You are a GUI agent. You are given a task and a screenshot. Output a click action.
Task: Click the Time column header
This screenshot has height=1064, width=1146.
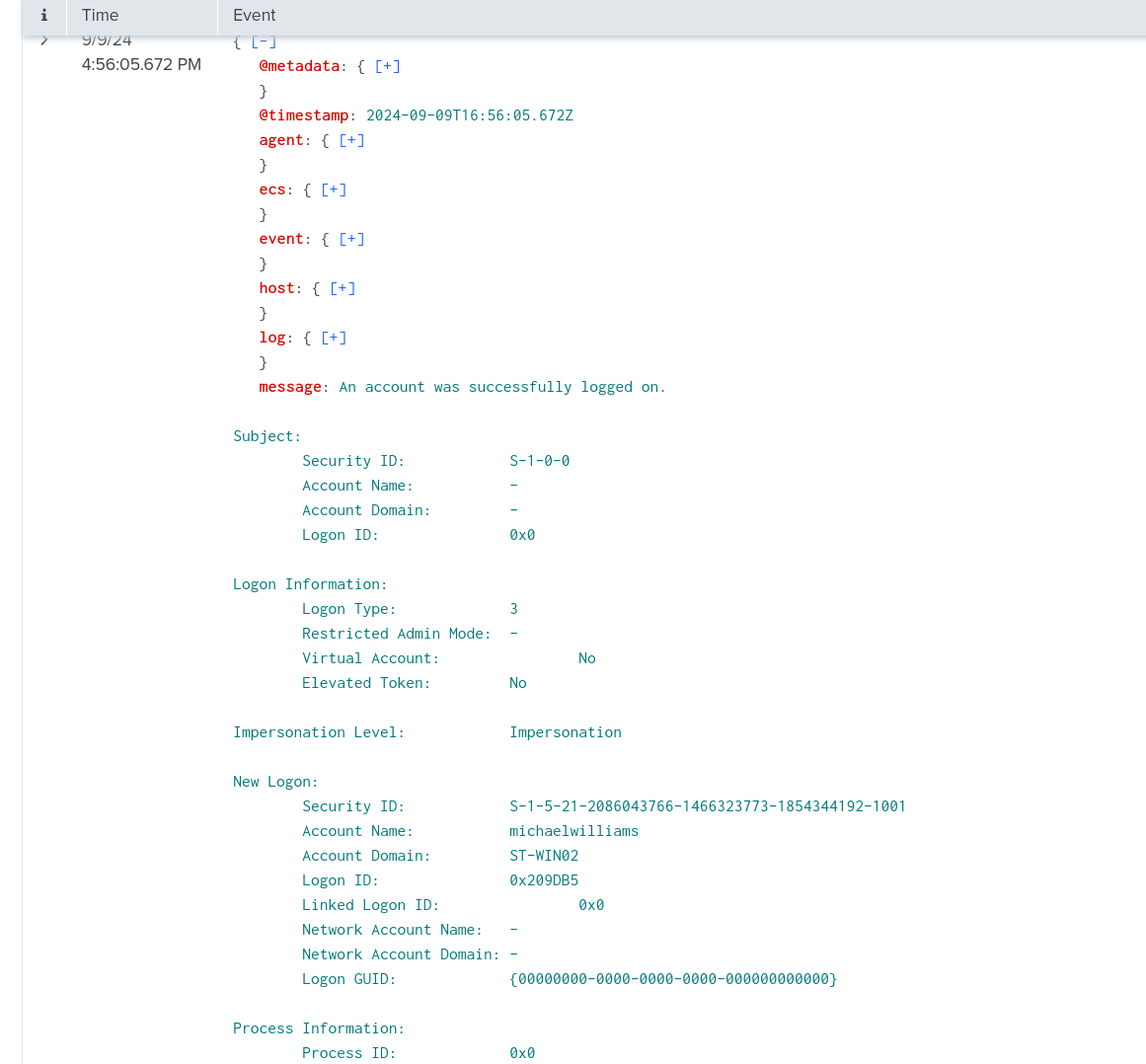pyautogui.click(x=100, y=16)
